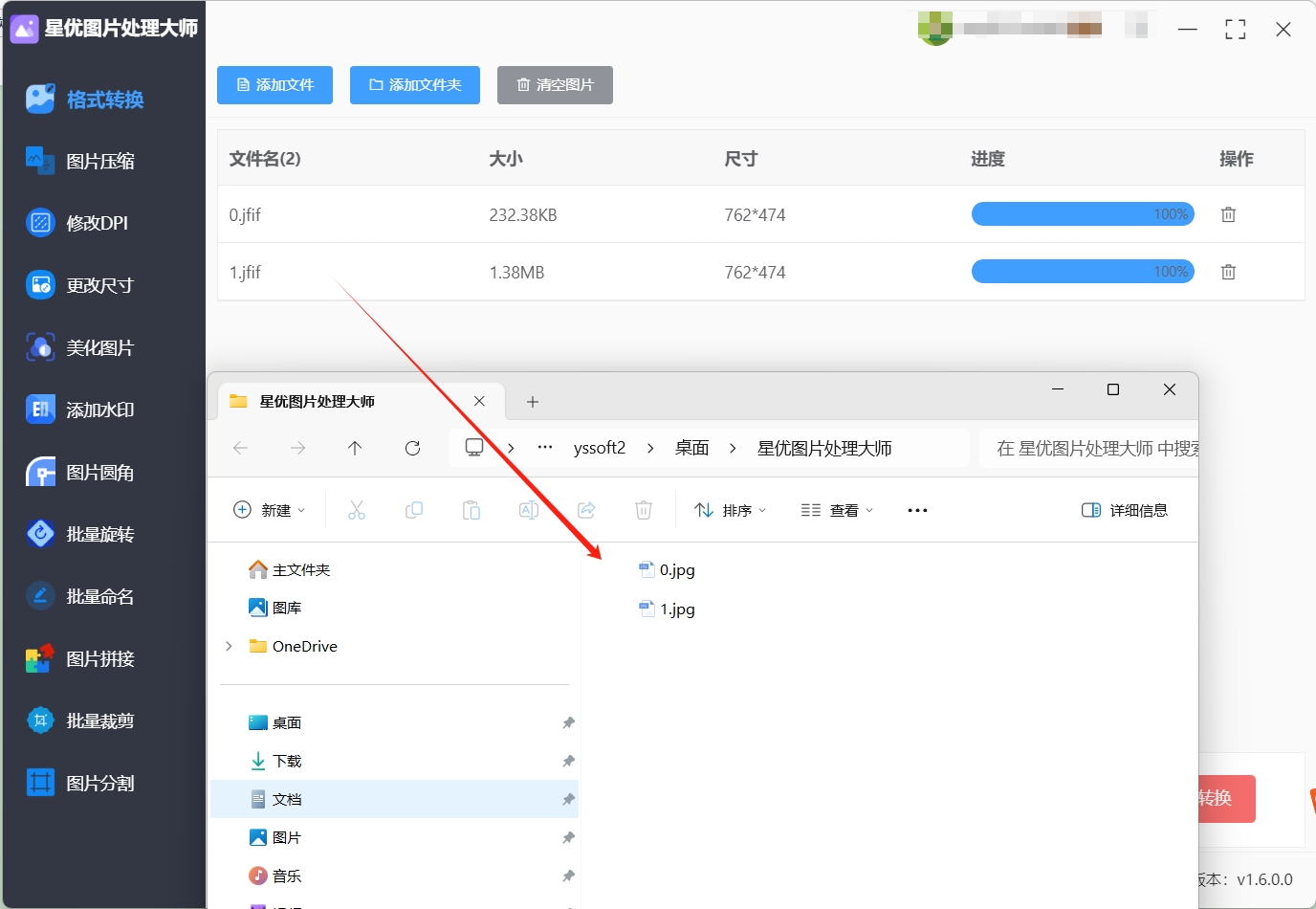Expand the OneDrive tree node
Screen dimensions: 1316x909
tap(229, 646)
